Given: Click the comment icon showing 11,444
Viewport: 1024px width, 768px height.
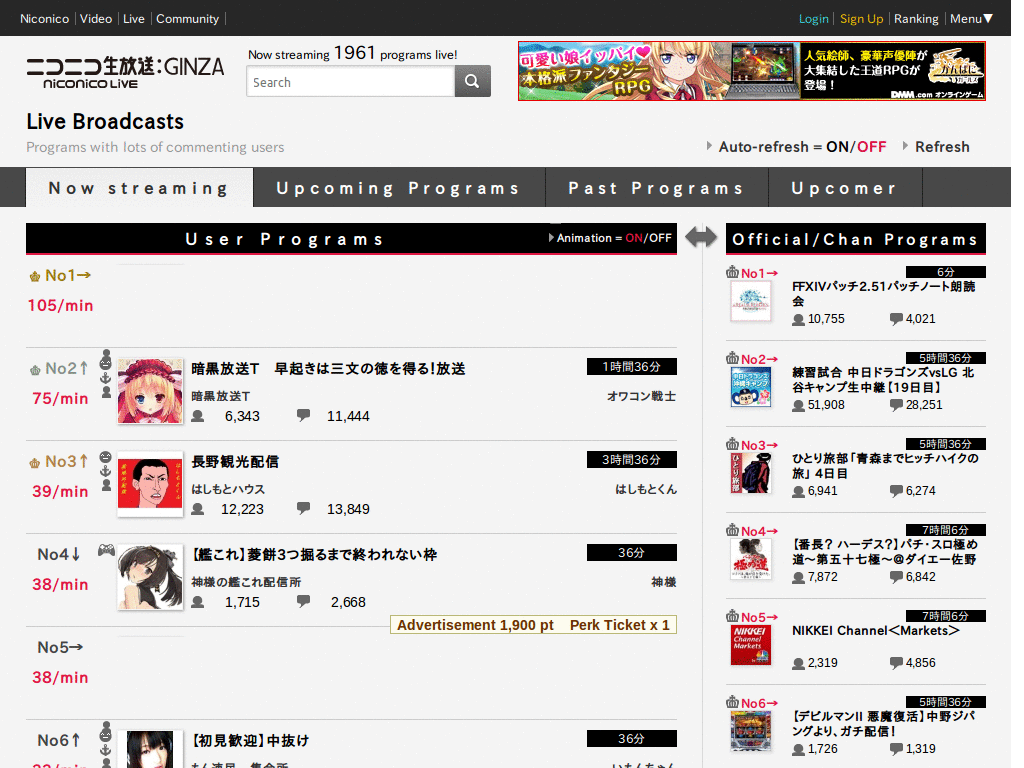Looking at the screenshot, I should (303, 415).
